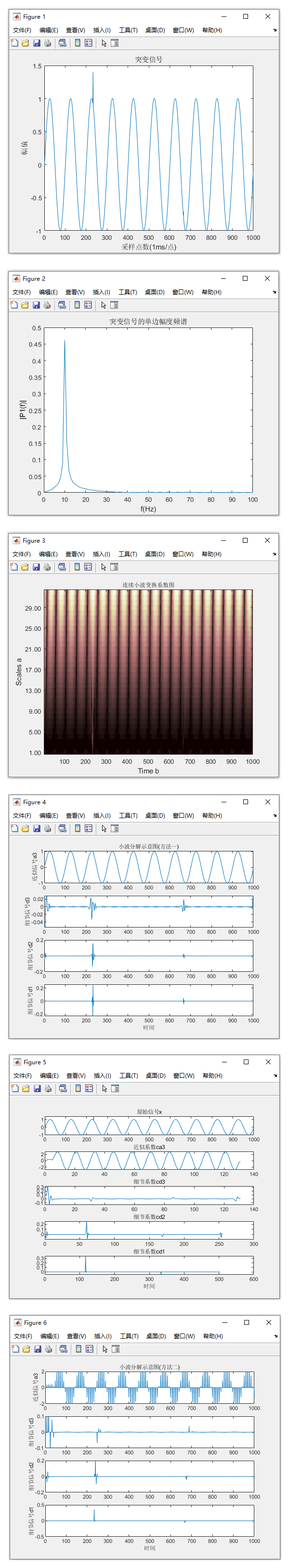Toggle Insert Colorbar in Figure 1 toolbar

pyautogui.click(x=77, y=43)
